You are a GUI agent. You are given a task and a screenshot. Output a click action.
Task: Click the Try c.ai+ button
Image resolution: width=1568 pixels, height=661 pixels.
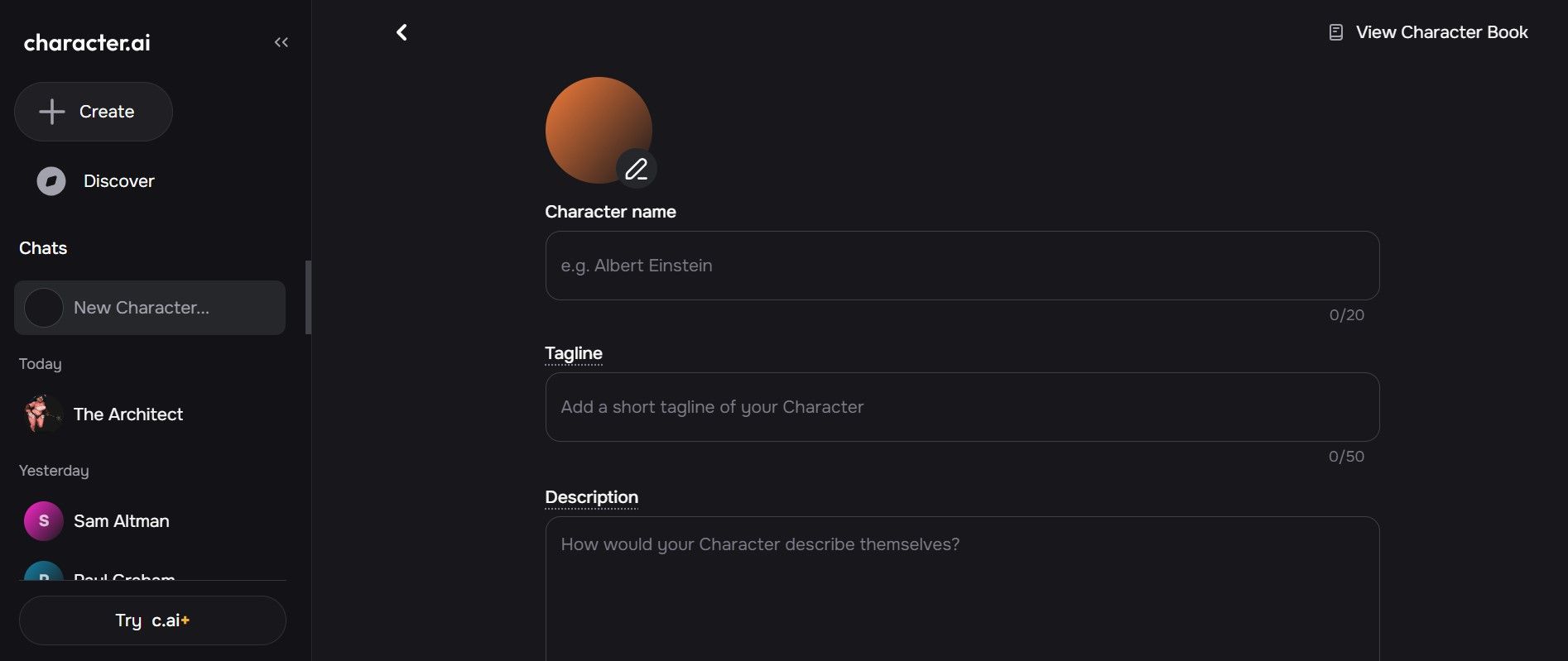pyautogui.click(x=152, y=620)
